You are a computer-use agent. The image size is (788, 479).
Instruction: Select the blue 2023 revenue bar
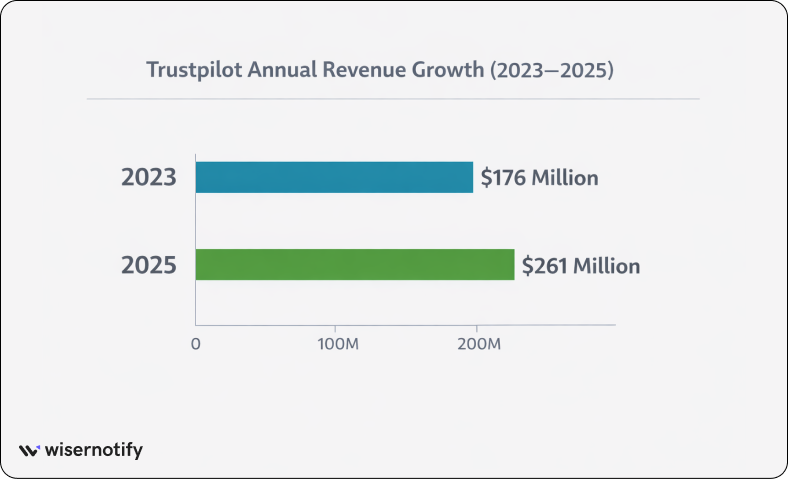coord(333,177)
